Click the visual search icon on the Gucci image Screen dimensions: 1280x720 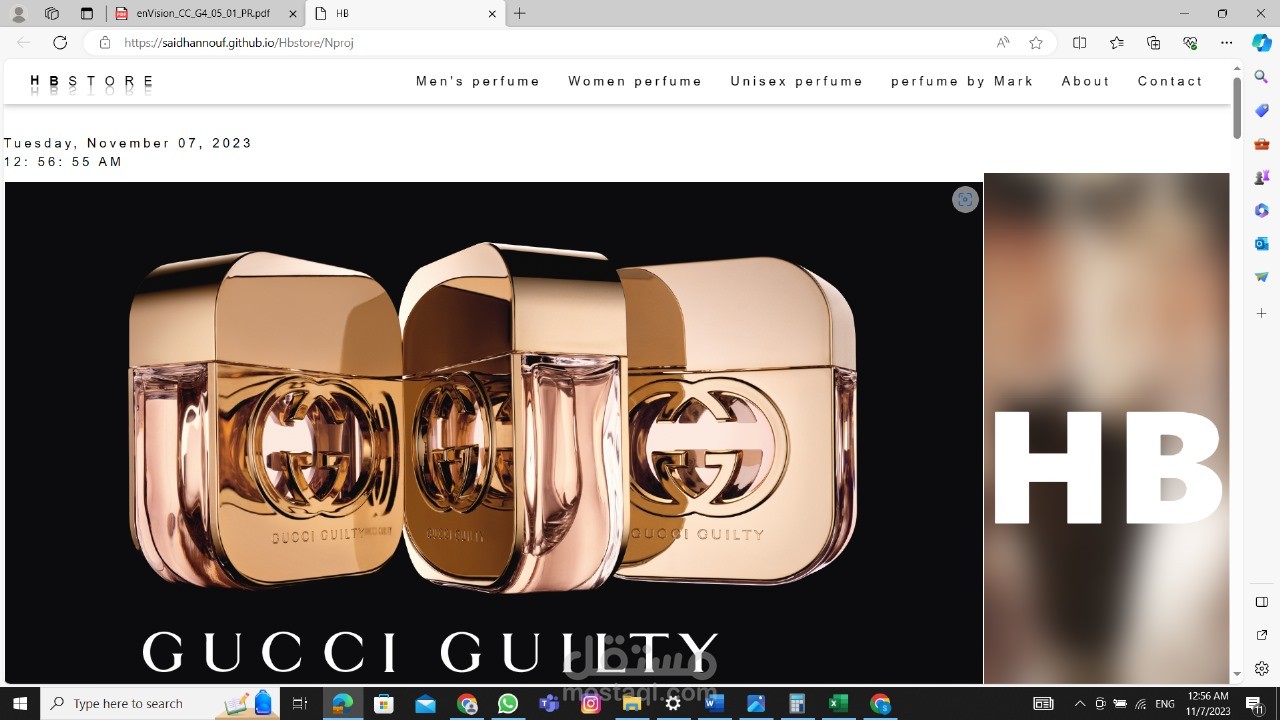pos(965,200)
